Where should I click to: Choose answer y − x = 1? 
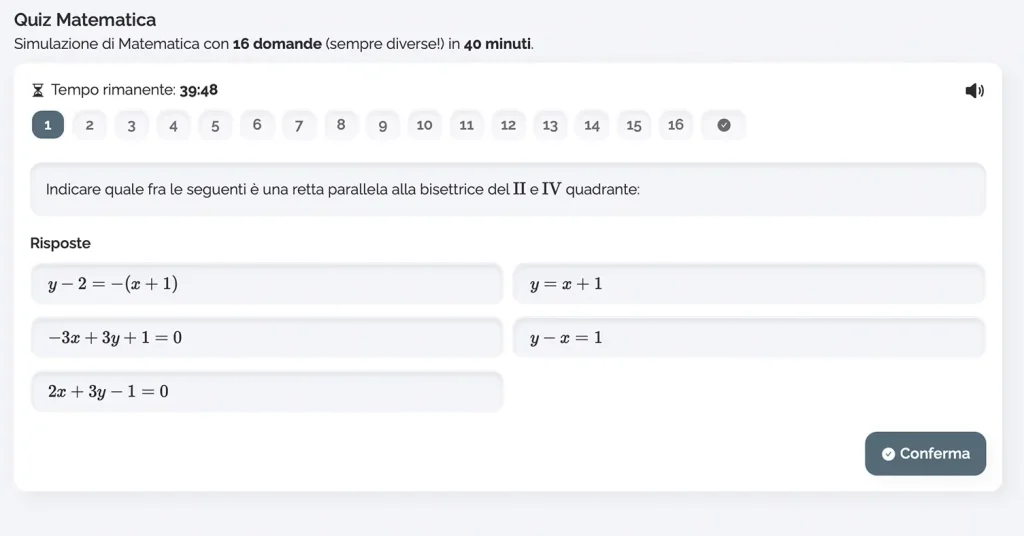749,338
